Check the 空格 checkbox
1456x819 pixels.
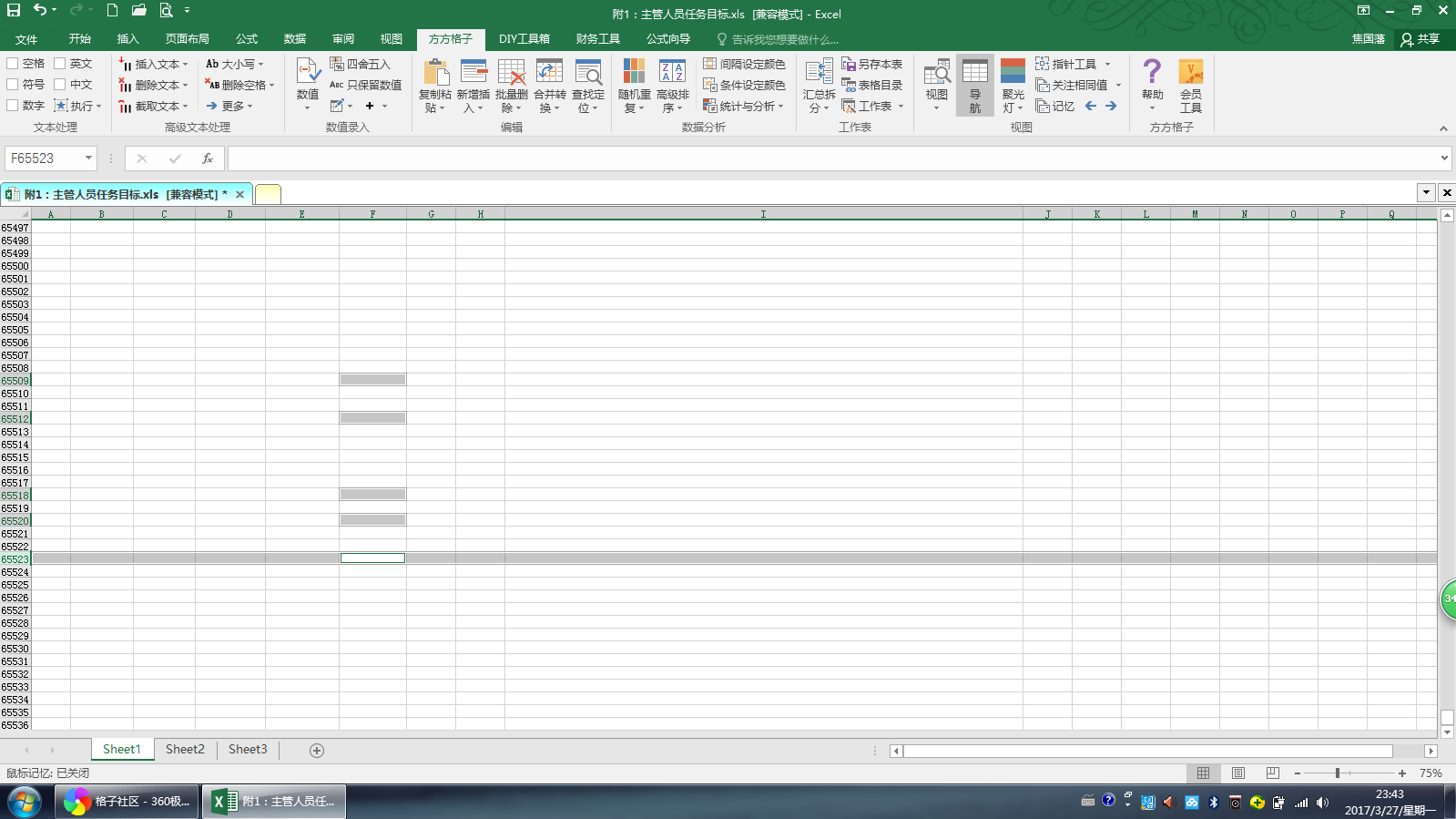13,64
